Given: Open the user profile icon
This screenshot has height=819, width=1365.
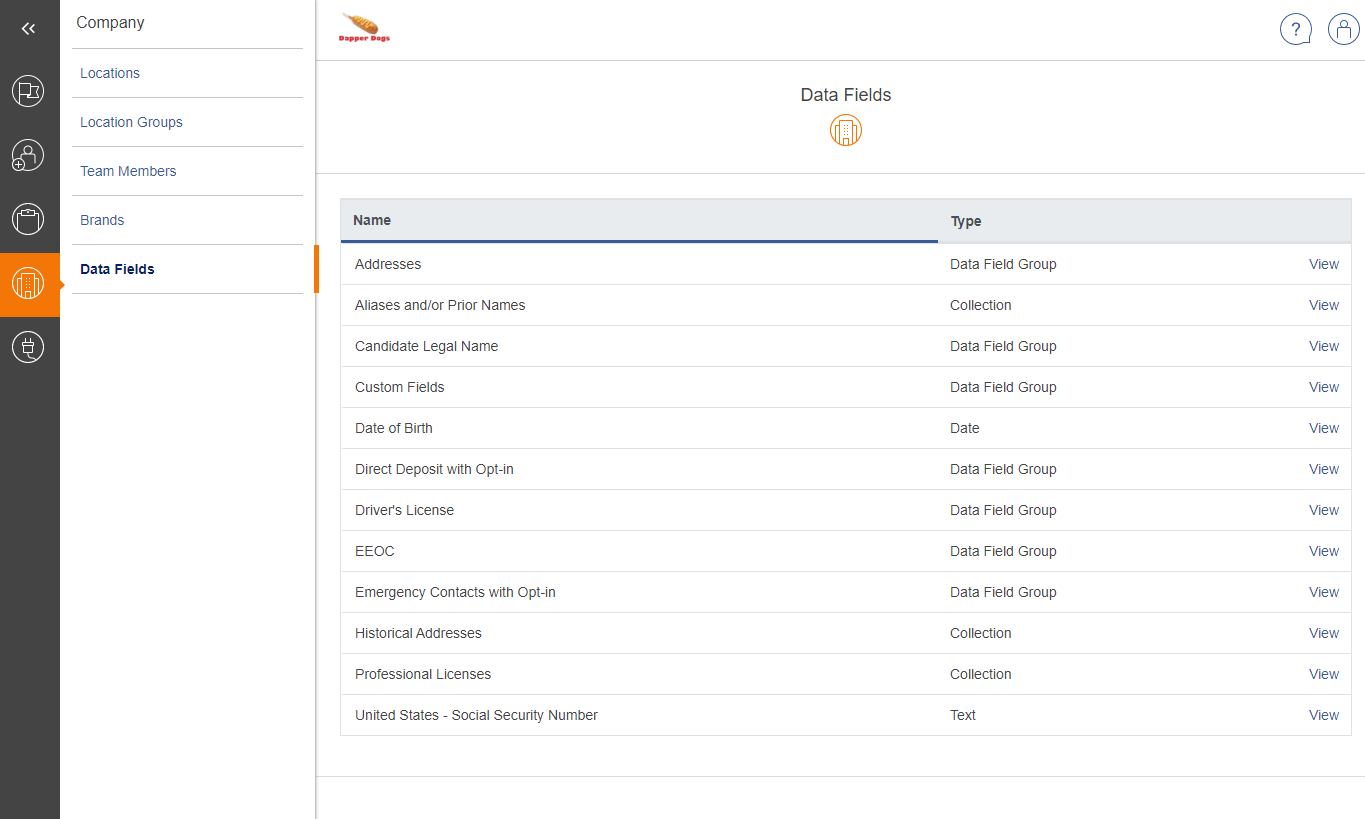Looking at the screenshot, I should 1343,29.
